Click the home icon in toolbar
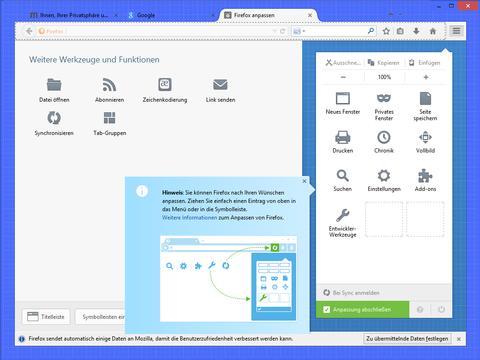Image resolution: width=480 pixels, height=360 pixels. pos(433,31)
